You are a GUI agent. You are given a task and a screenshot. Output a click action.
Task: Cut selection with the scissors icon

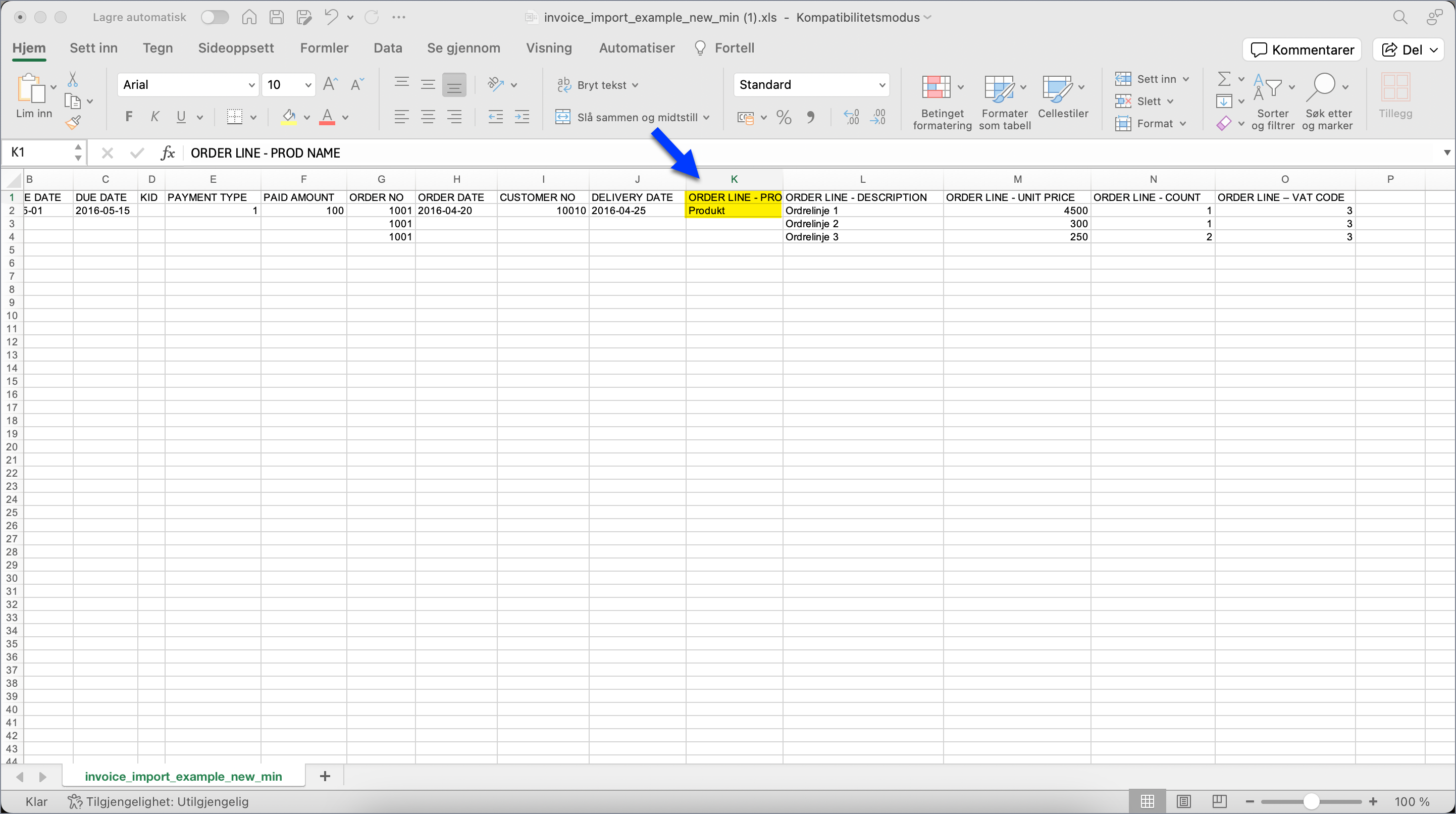tap(72, 79)
